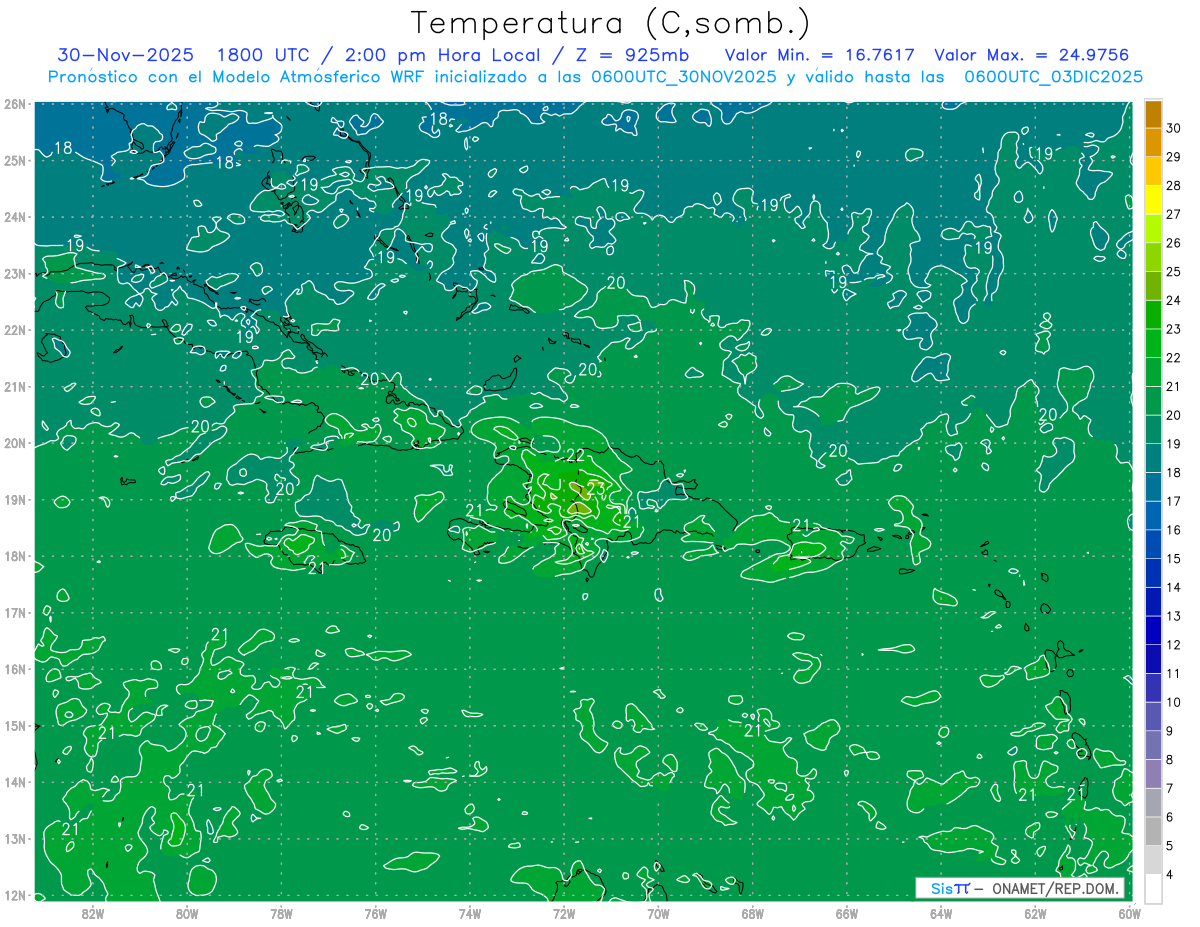Click legend value 13
The height and width of the screenshot is (927, 1200).
1173,616
